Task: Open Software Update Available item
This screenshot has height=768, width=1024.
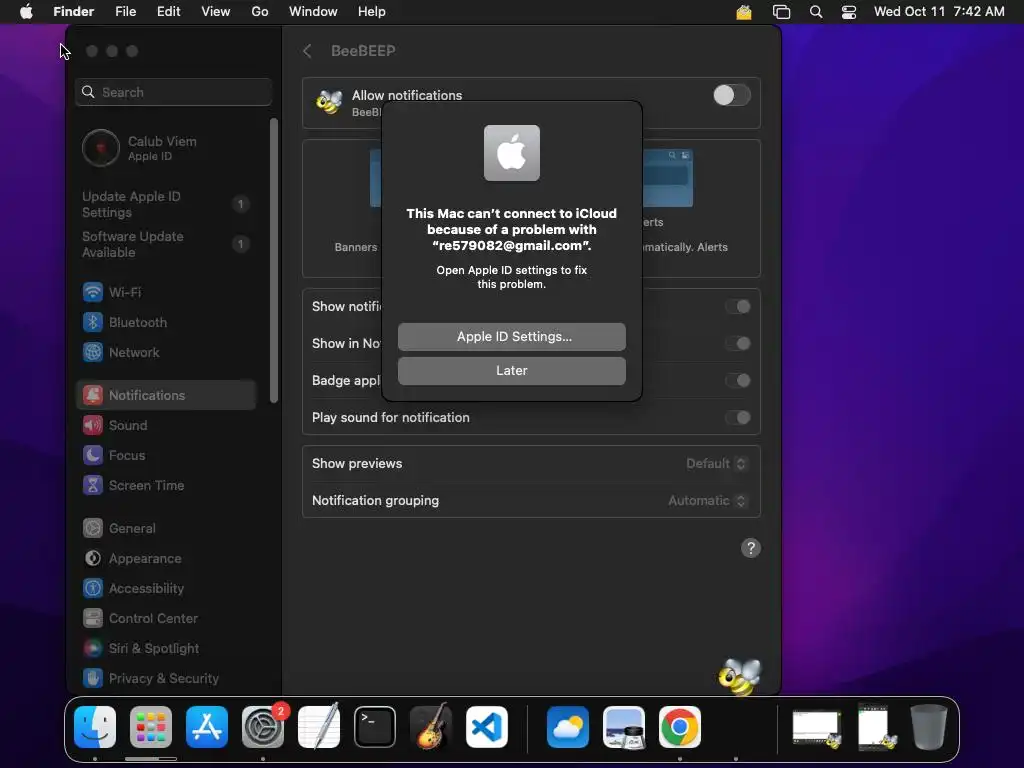Action: click(x=166, y=244)
